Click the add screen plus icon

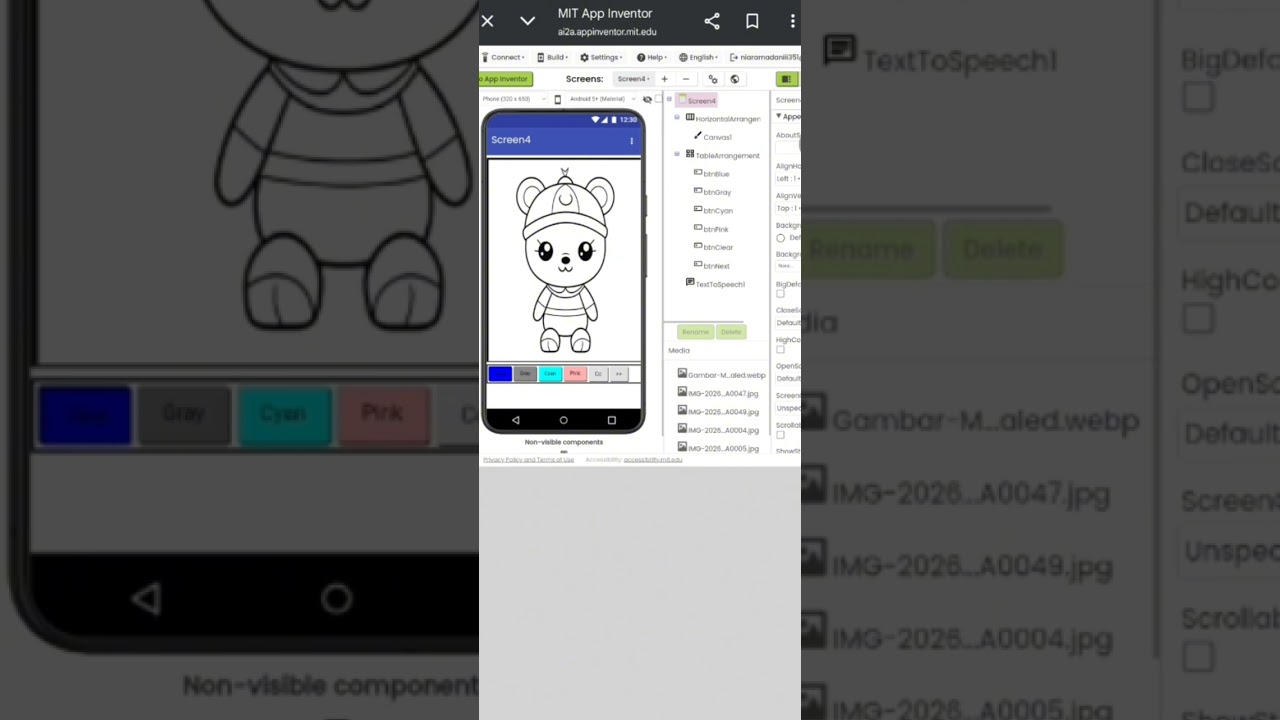point(664,79)
